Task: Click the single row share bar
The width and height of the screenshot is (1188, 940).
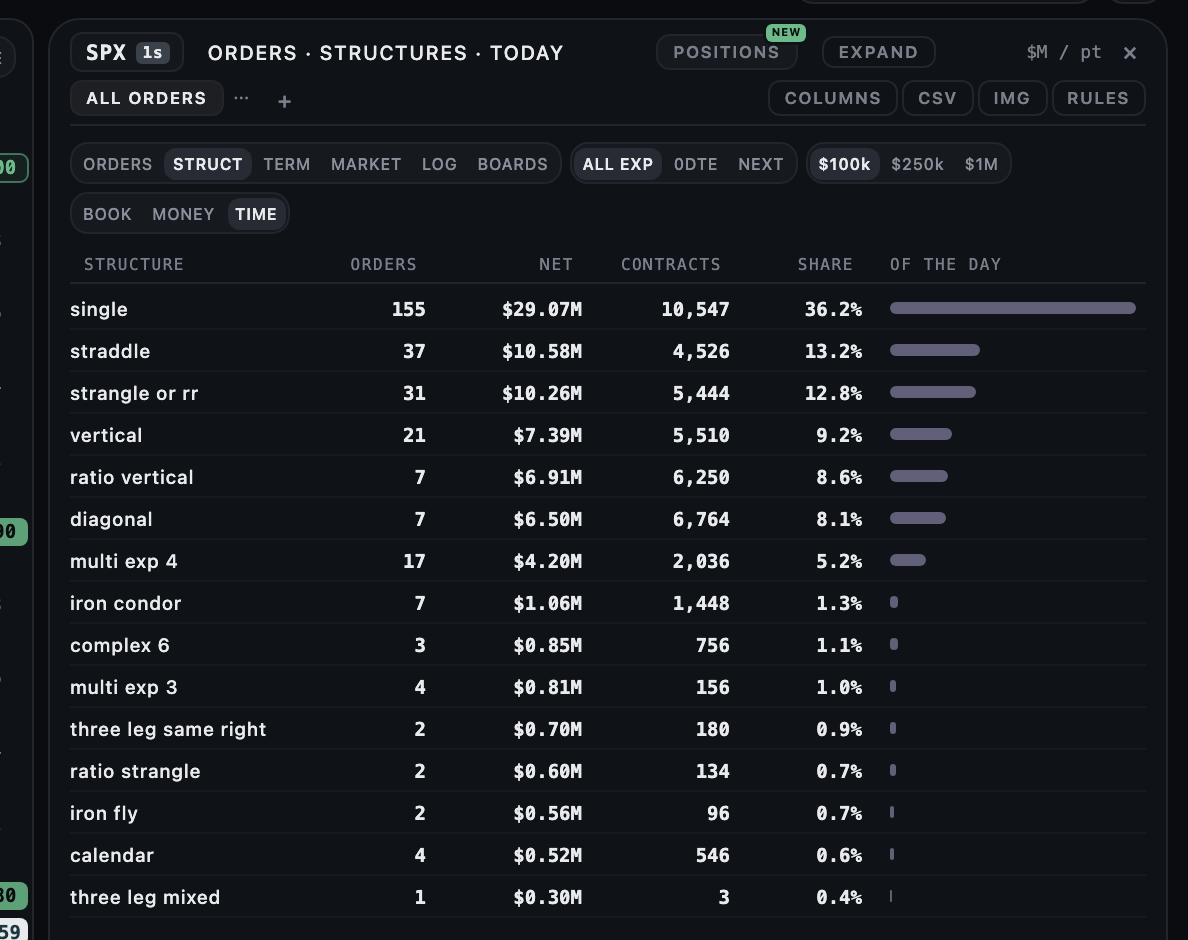Action: pos(1013,308)
